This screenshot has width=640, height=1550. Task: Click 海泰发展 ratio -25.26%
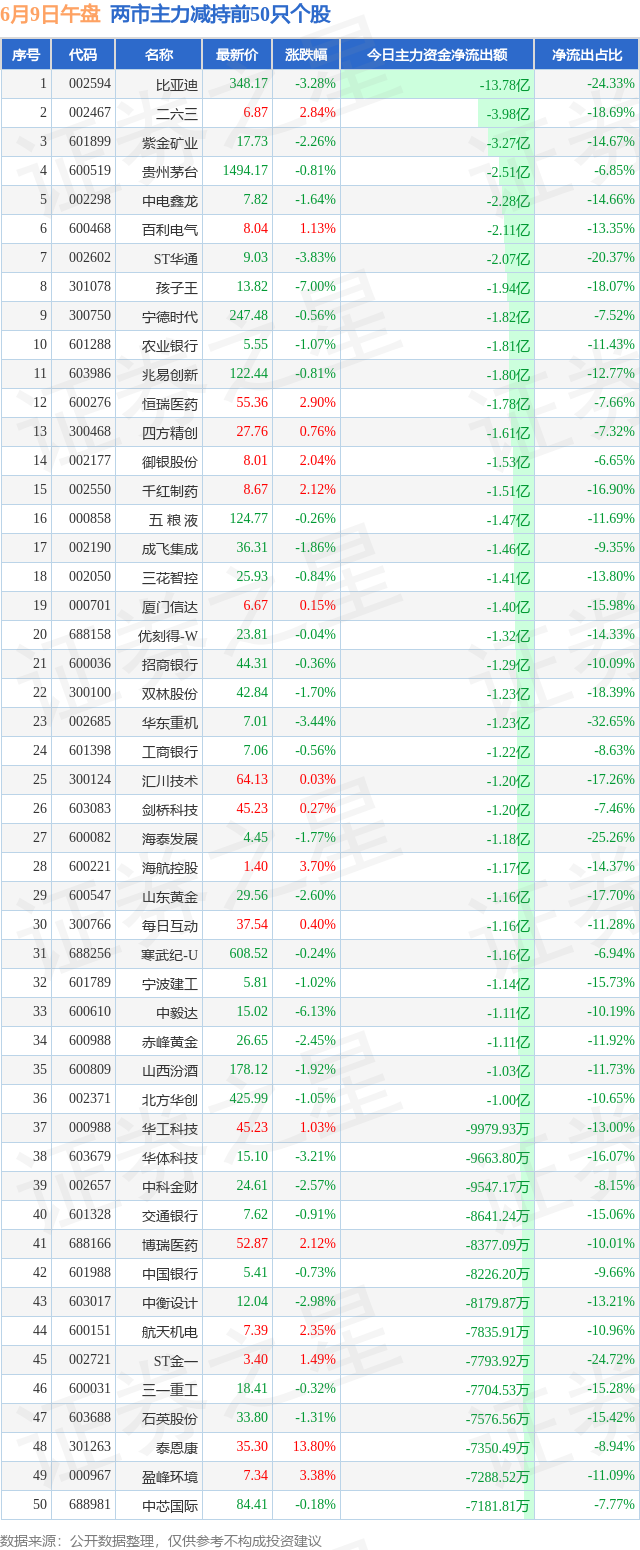pyautogui.click(x=611, y=838)
